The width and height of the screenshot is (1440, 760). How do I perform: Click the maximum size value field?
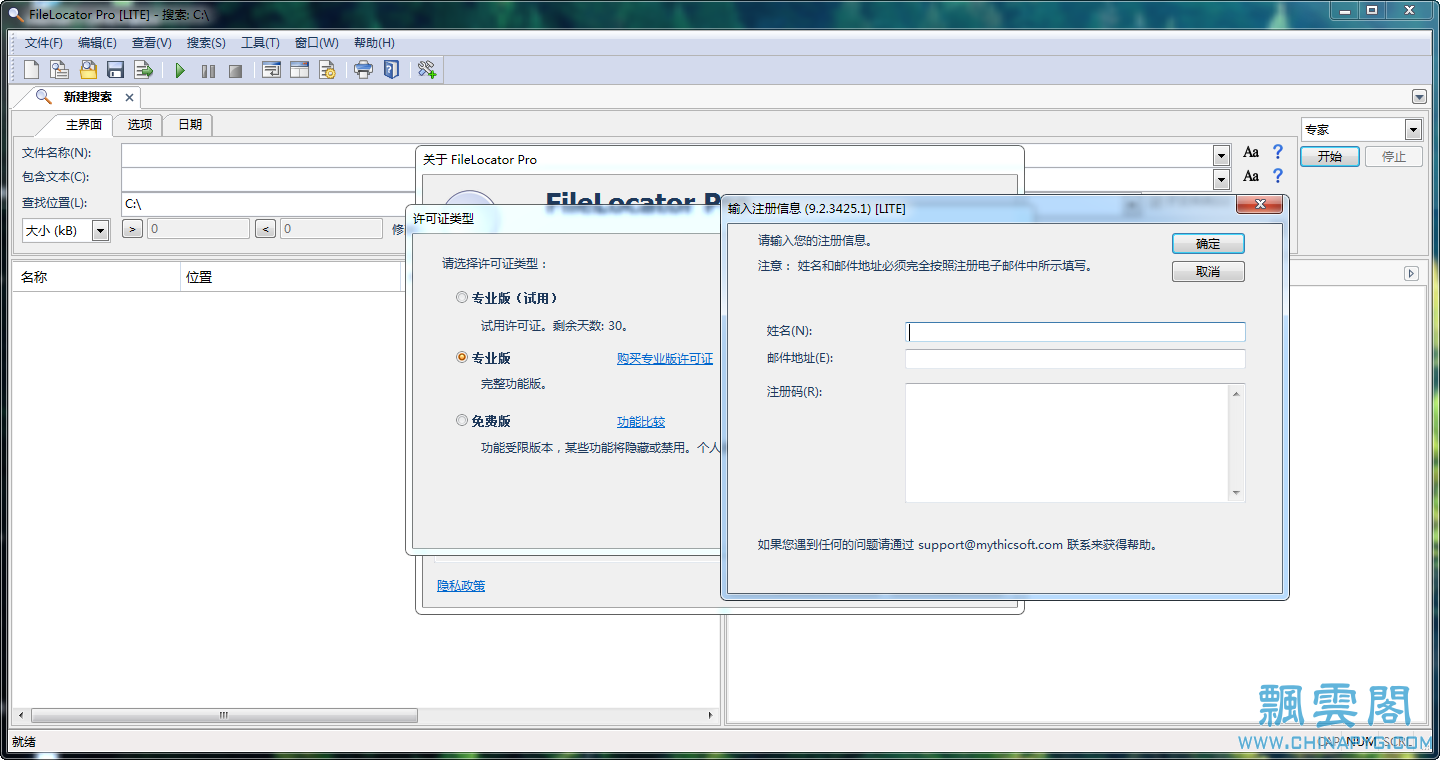[x=331, y=229]
